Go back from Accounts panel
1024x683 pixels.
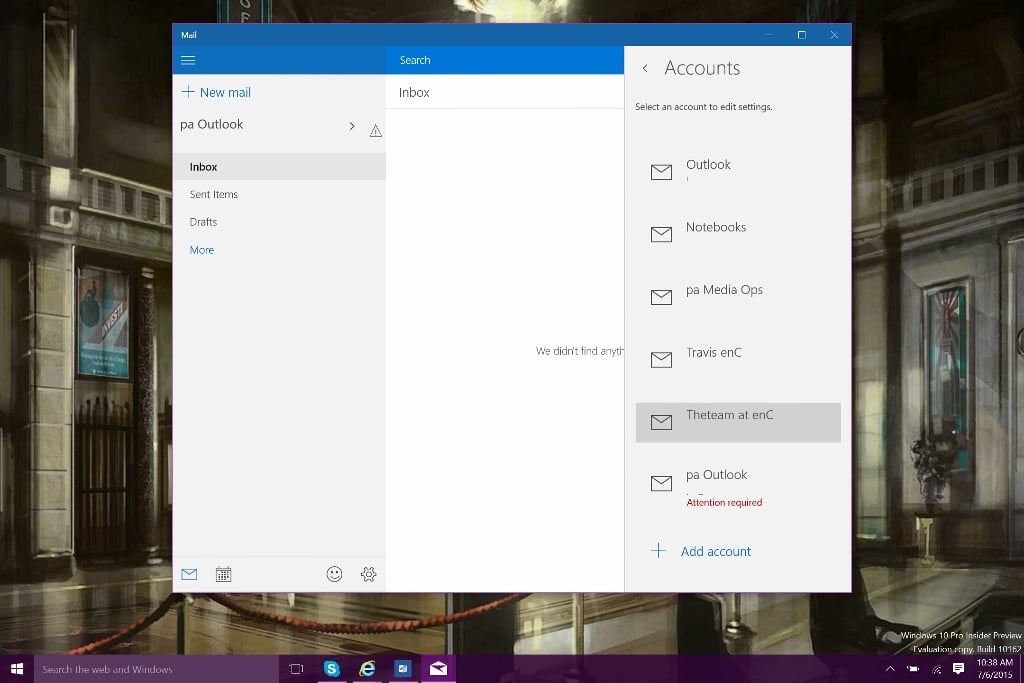[x=645, y=69]
